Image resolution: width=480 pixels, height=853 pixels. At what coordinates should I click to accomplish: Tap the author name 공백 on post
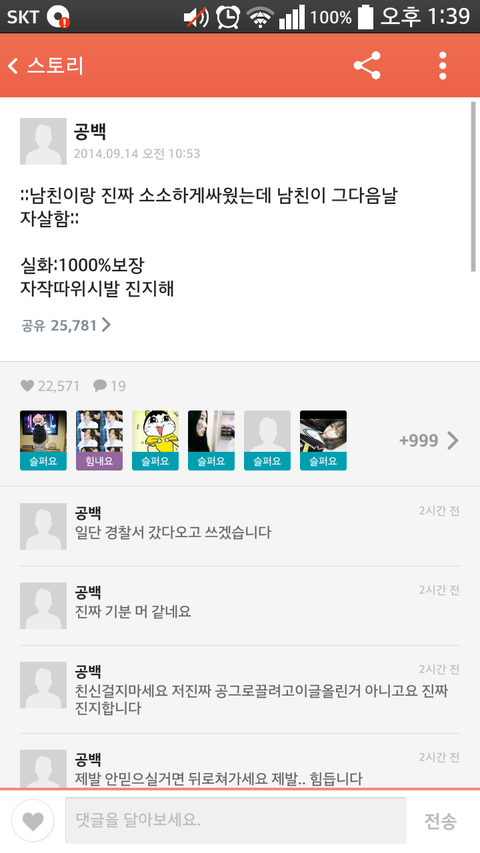coord(90,131)
